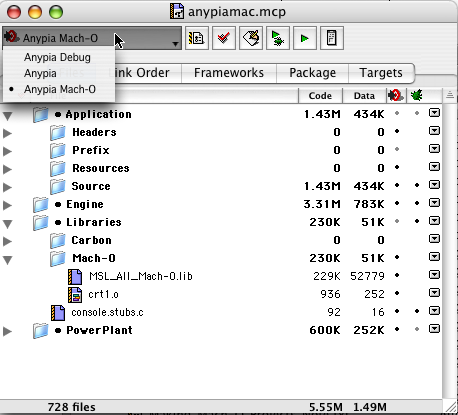
Task: Click the Debug toolbar icon with the bug
Action: coord(278,38)
